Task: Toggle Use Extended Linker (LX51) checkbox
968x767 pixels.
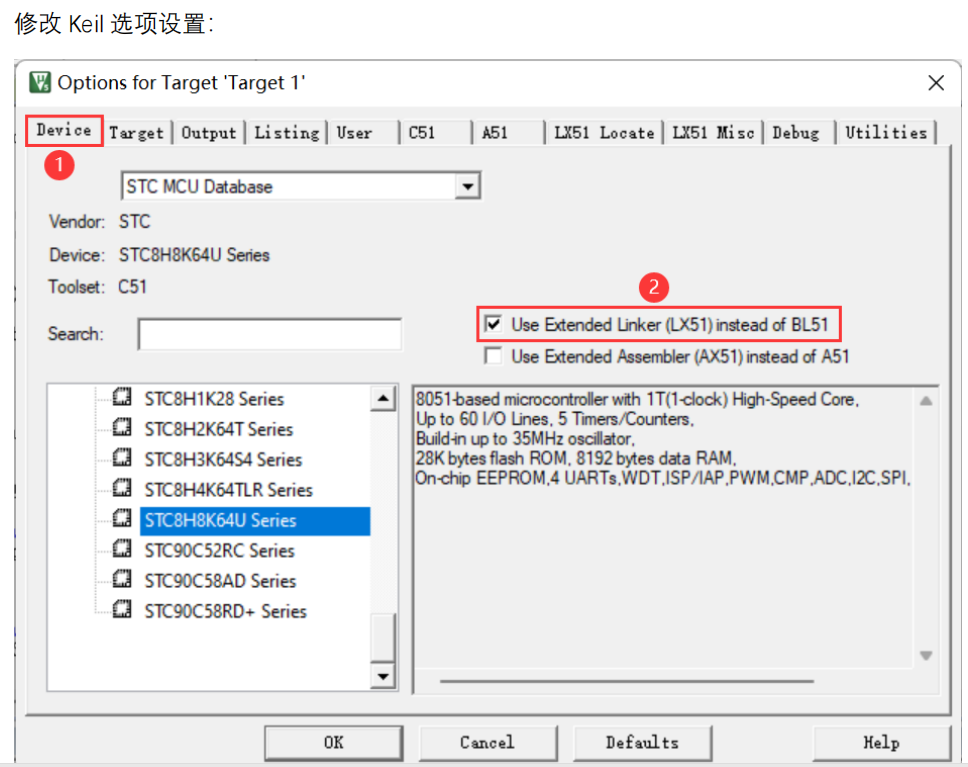Action: pyautogui.click(x=493, y=324)
